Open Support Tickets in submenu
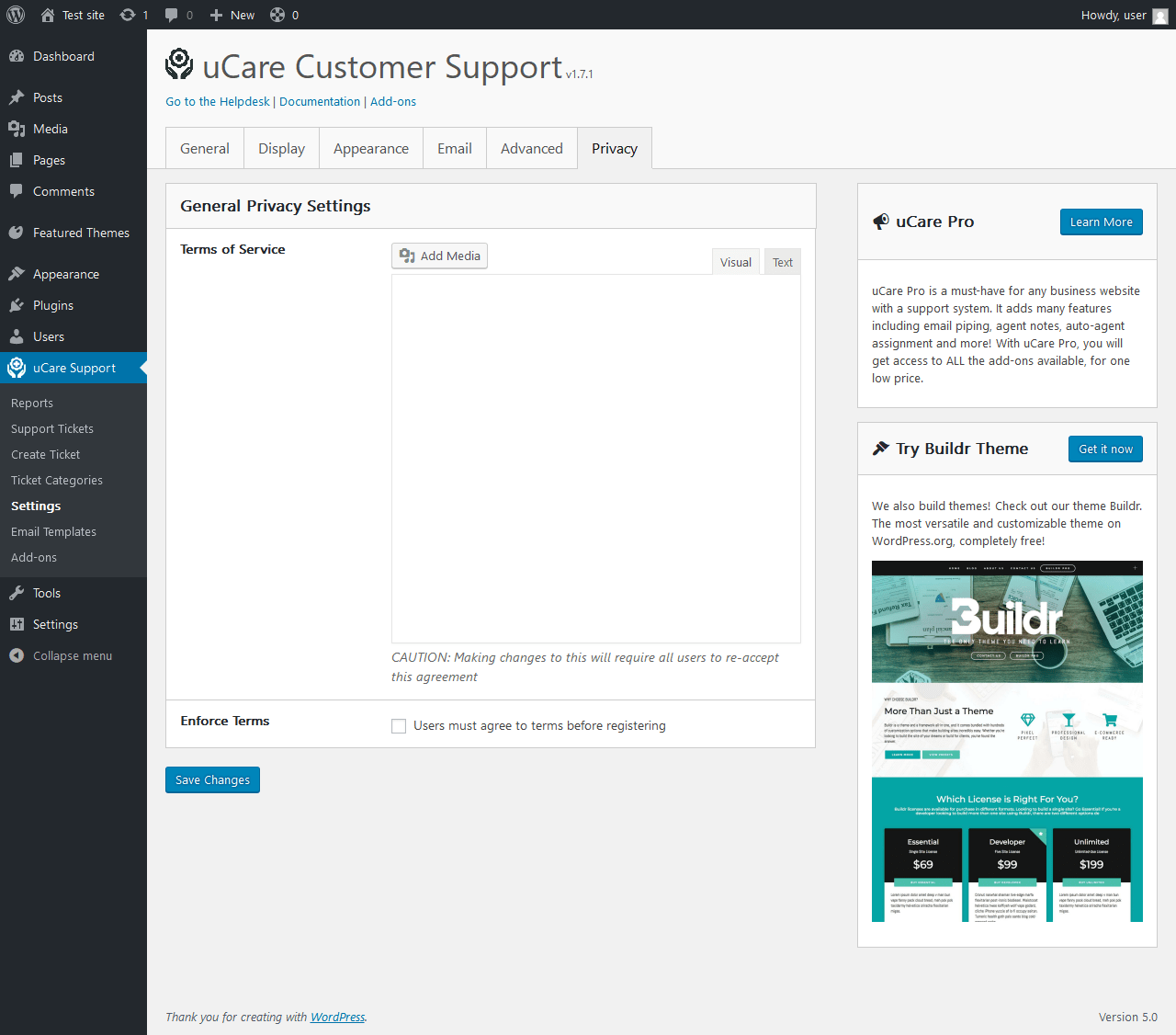Viewport: 1176px width, 1035px height. 52,428
